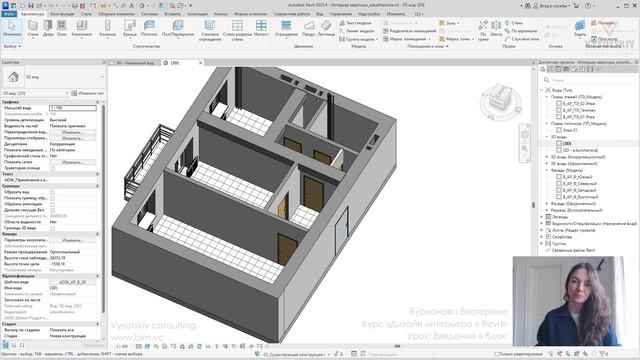This screenshot has height=360, width=640.
Task: Select the Стеновое ограждение tool
Action: tap(210, 30)
